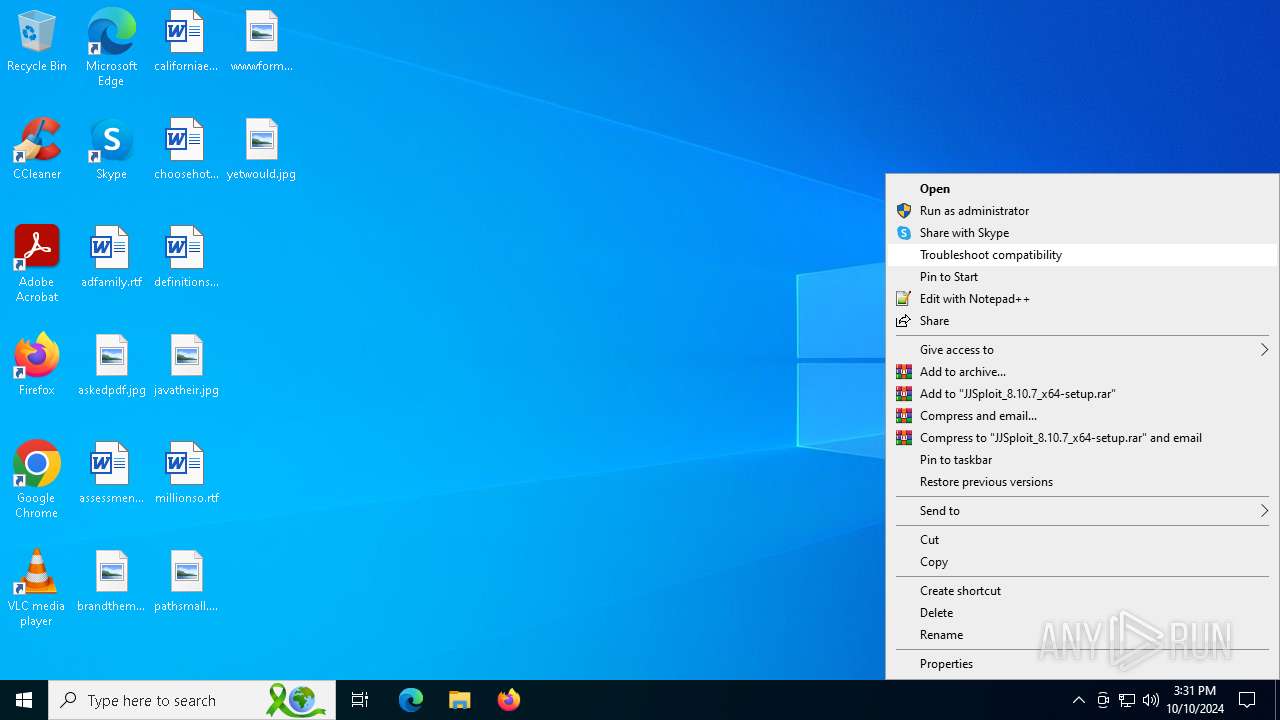1280x720 pixels.
Task: Choose Delete in the context menu
Action: coord(1082,613)
